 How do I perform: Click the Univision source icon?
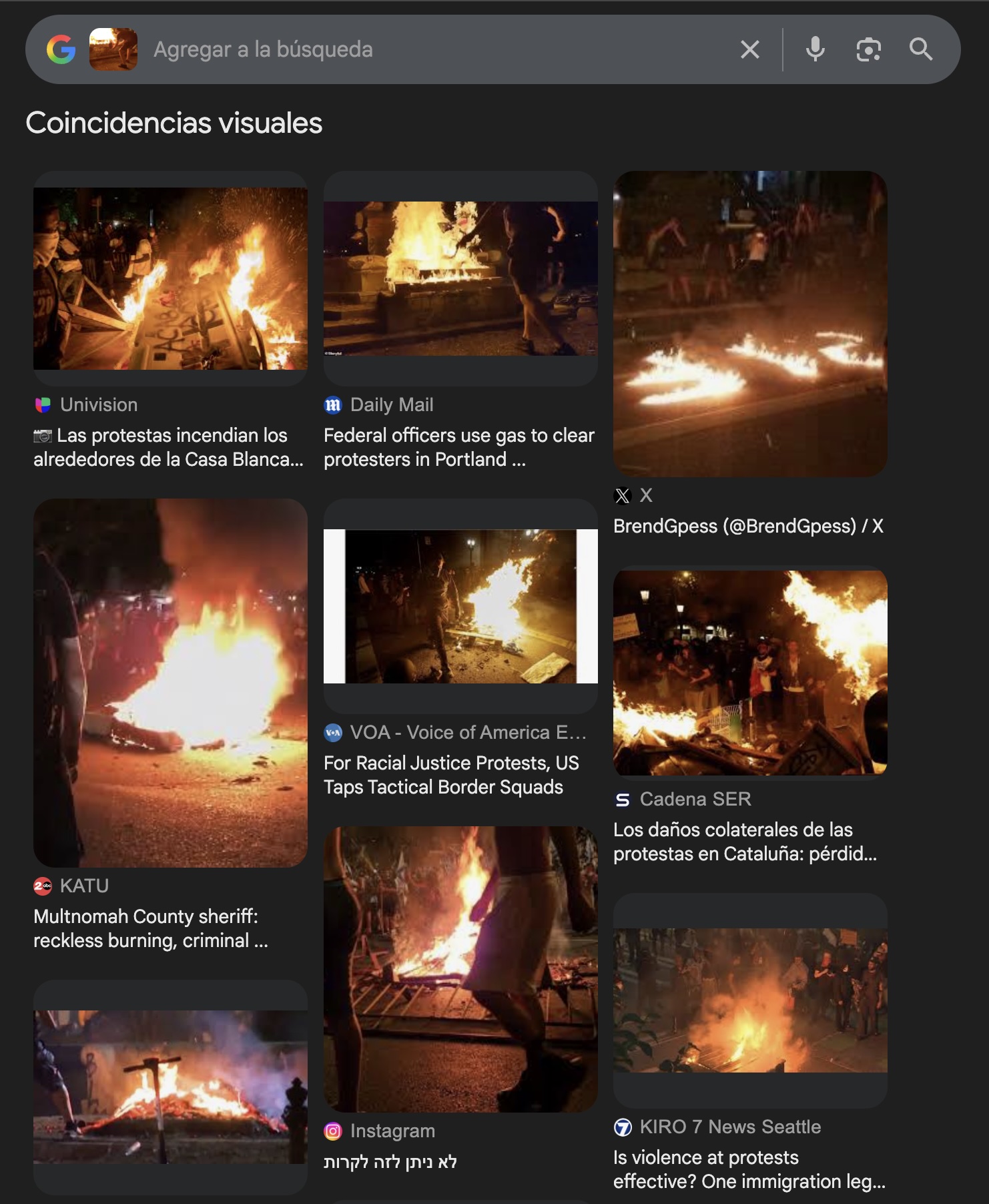[43, 404]
